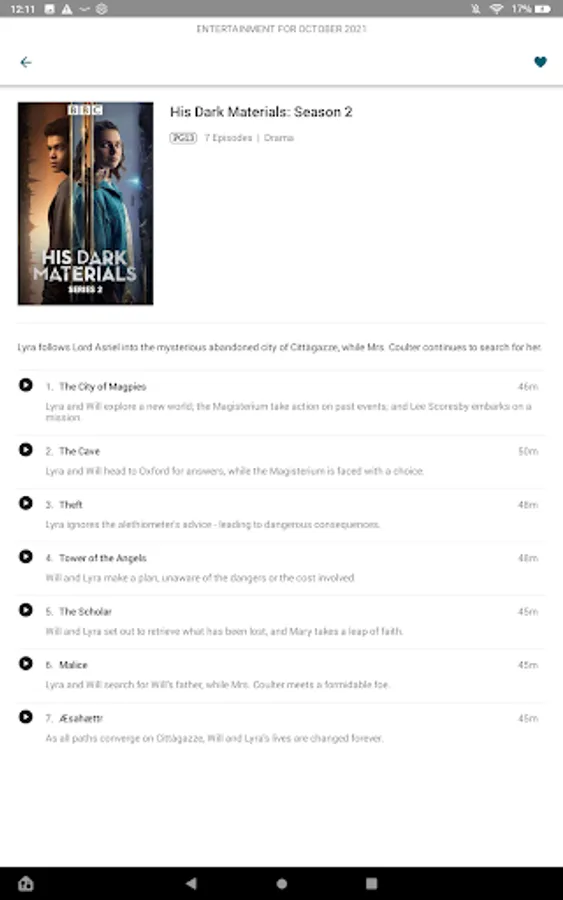This screenshot has height=900, width=563.
Task: Toggle the favorite heart icon
Action: point(540,61)
